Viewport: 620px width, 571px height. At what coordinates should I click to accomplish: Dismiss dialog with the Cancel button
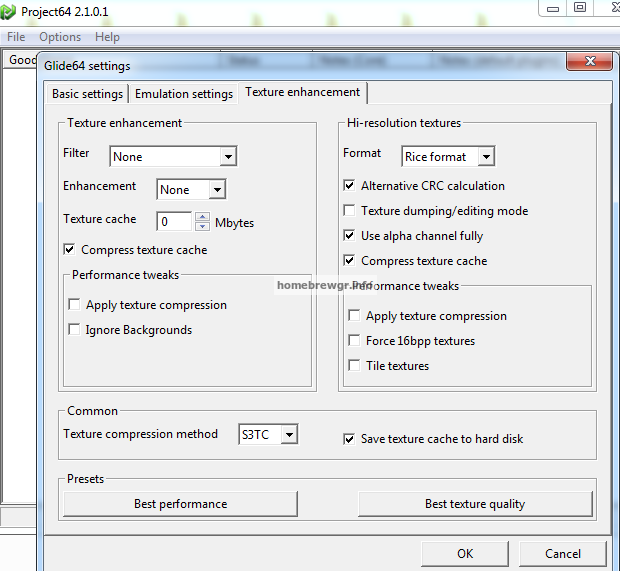coord(563,554)
